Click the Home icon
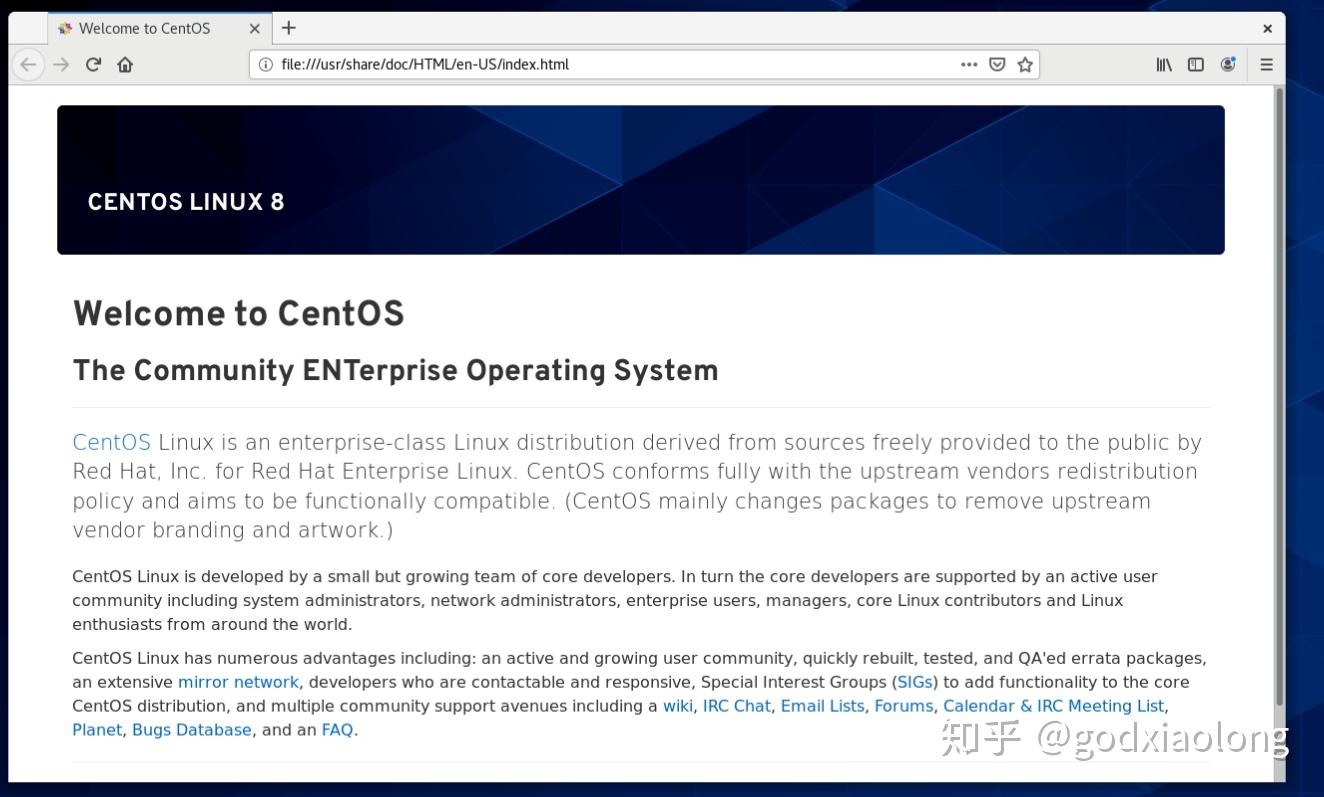The height and width of the screenshot is (797, 1324). [124, 64]
